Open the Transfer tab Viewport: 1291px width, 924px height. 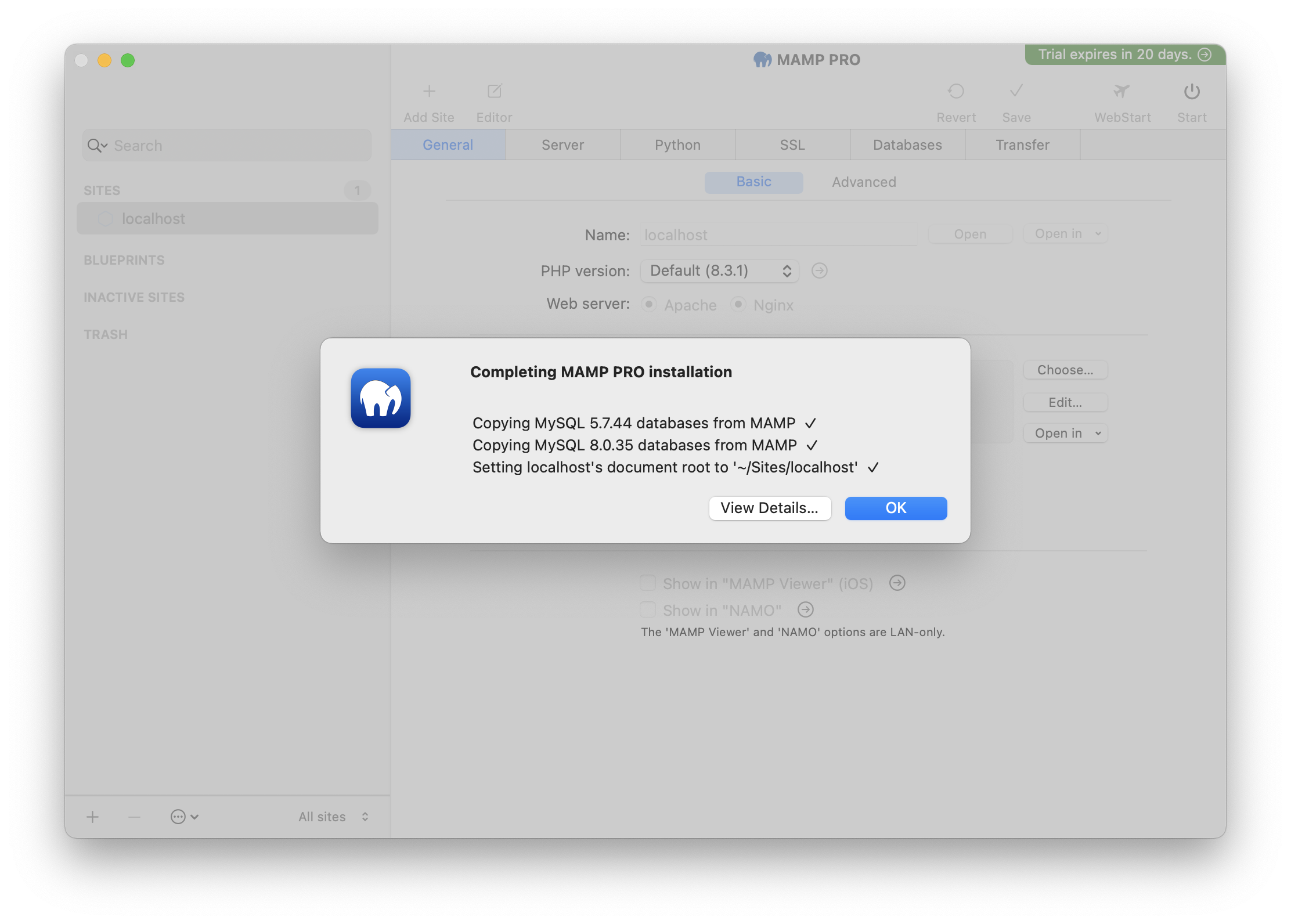tap(1022, 145)
